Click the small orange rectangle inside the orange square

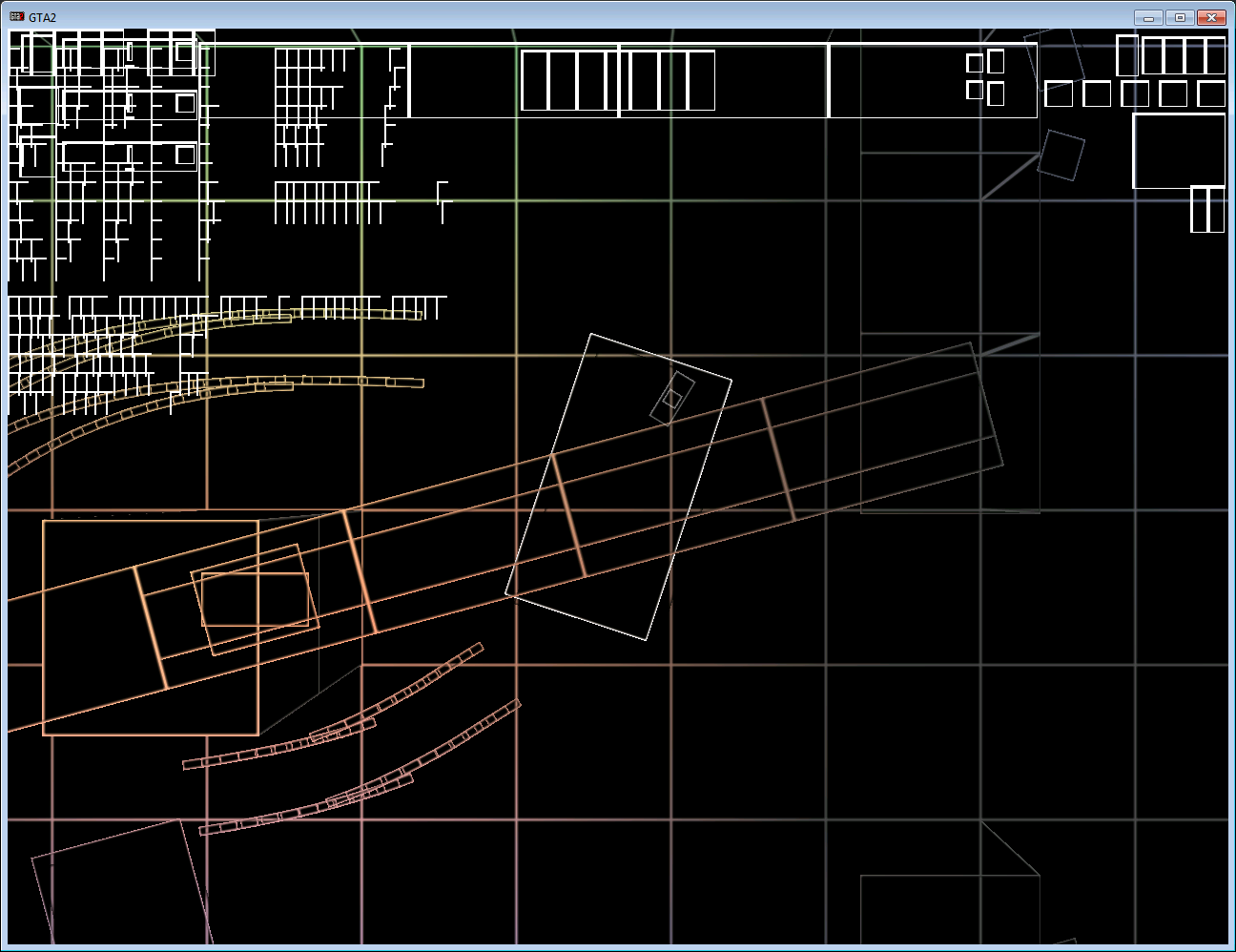tap(254, 599)
